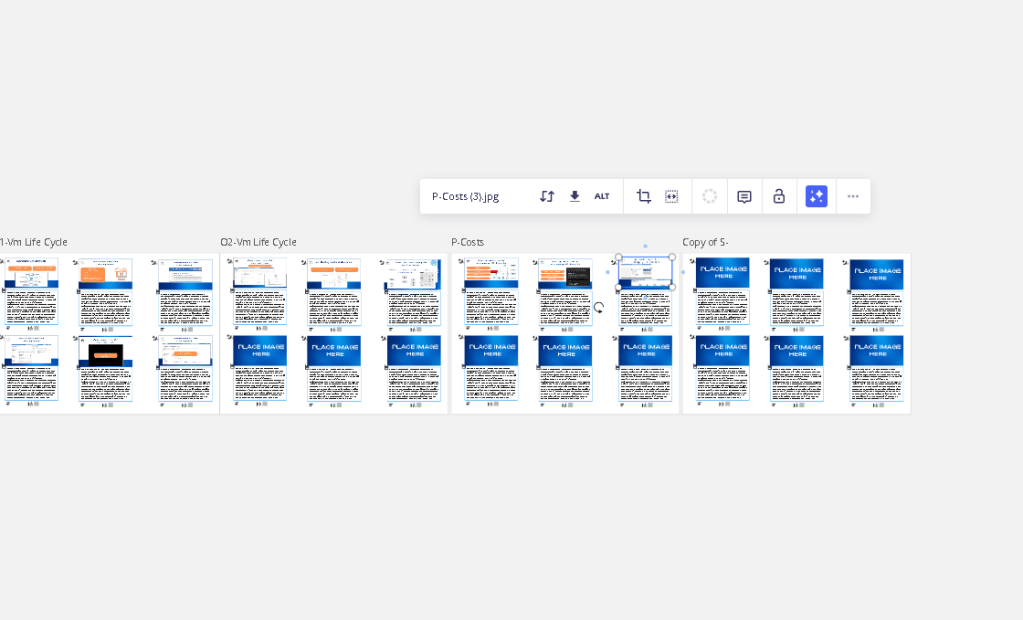The height and width of the screenshot is (620, 1023).
Task: Select the 1-Vm Life Cycle frame title
Action: click(x=33, y=242)
